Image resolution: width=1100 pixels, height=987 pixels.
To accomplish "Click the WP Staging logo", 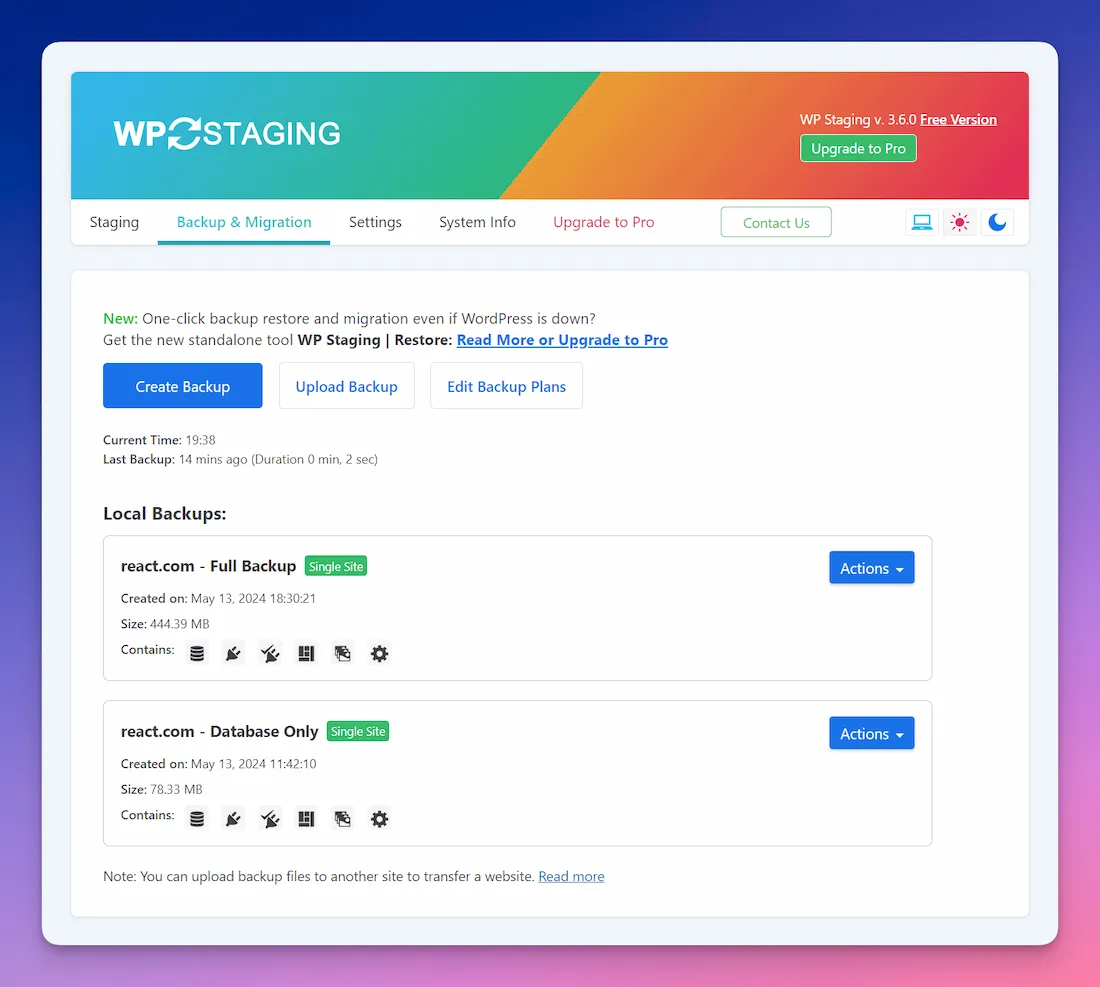I will point(227,134).
